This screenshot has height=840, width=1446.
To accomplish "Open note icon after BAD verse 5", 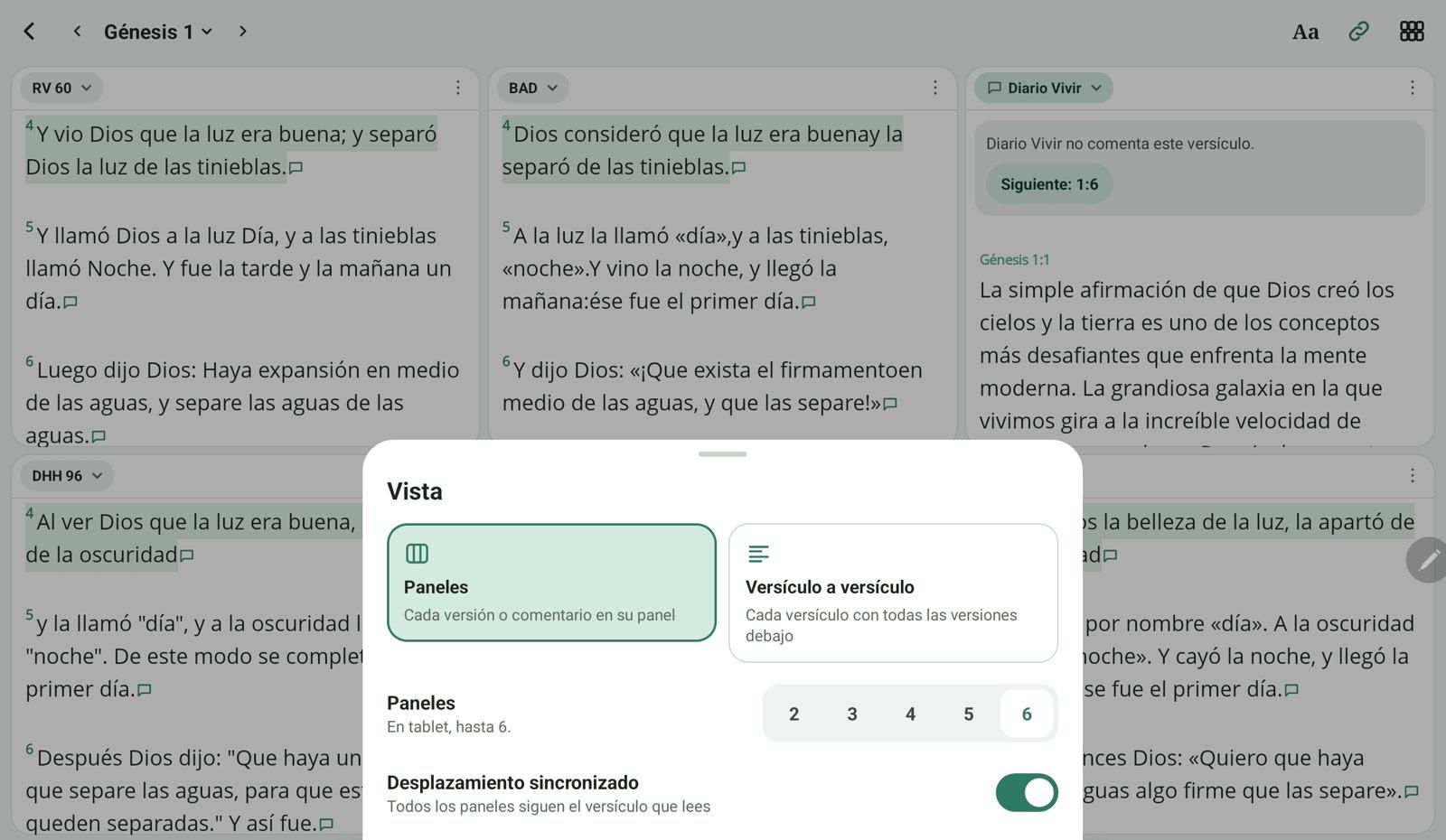I will pyautogui.click(x=809, y=303).
